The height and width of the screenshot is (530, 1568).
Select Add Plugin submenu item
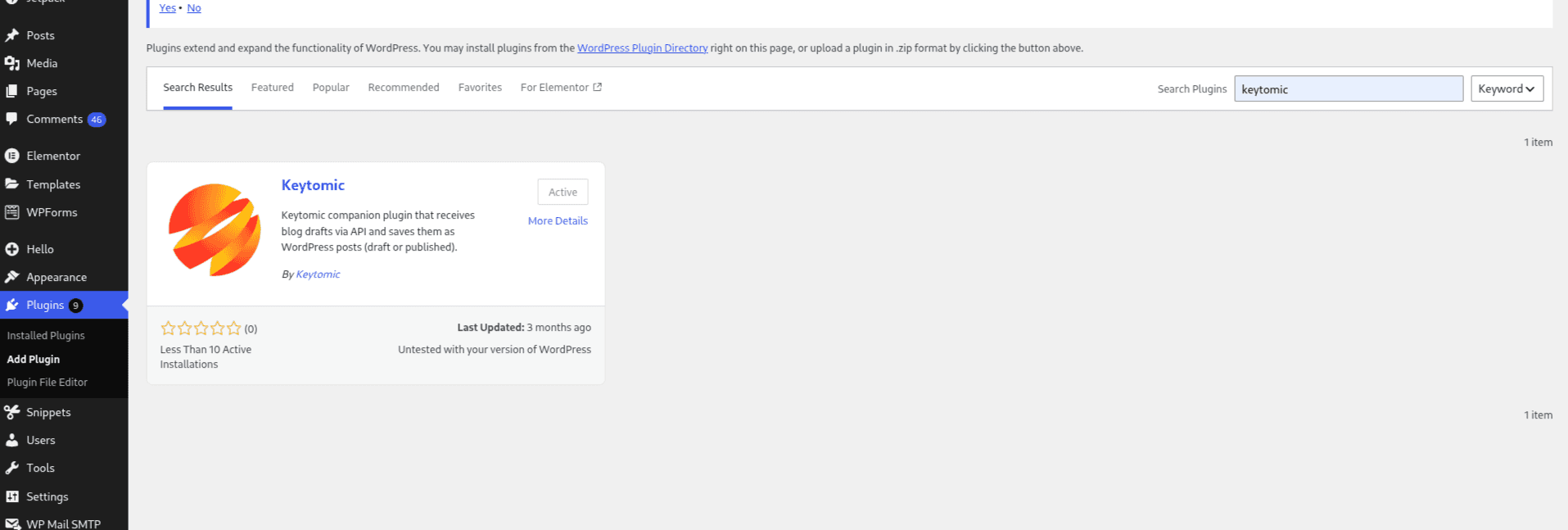click(x=34, y=359)
